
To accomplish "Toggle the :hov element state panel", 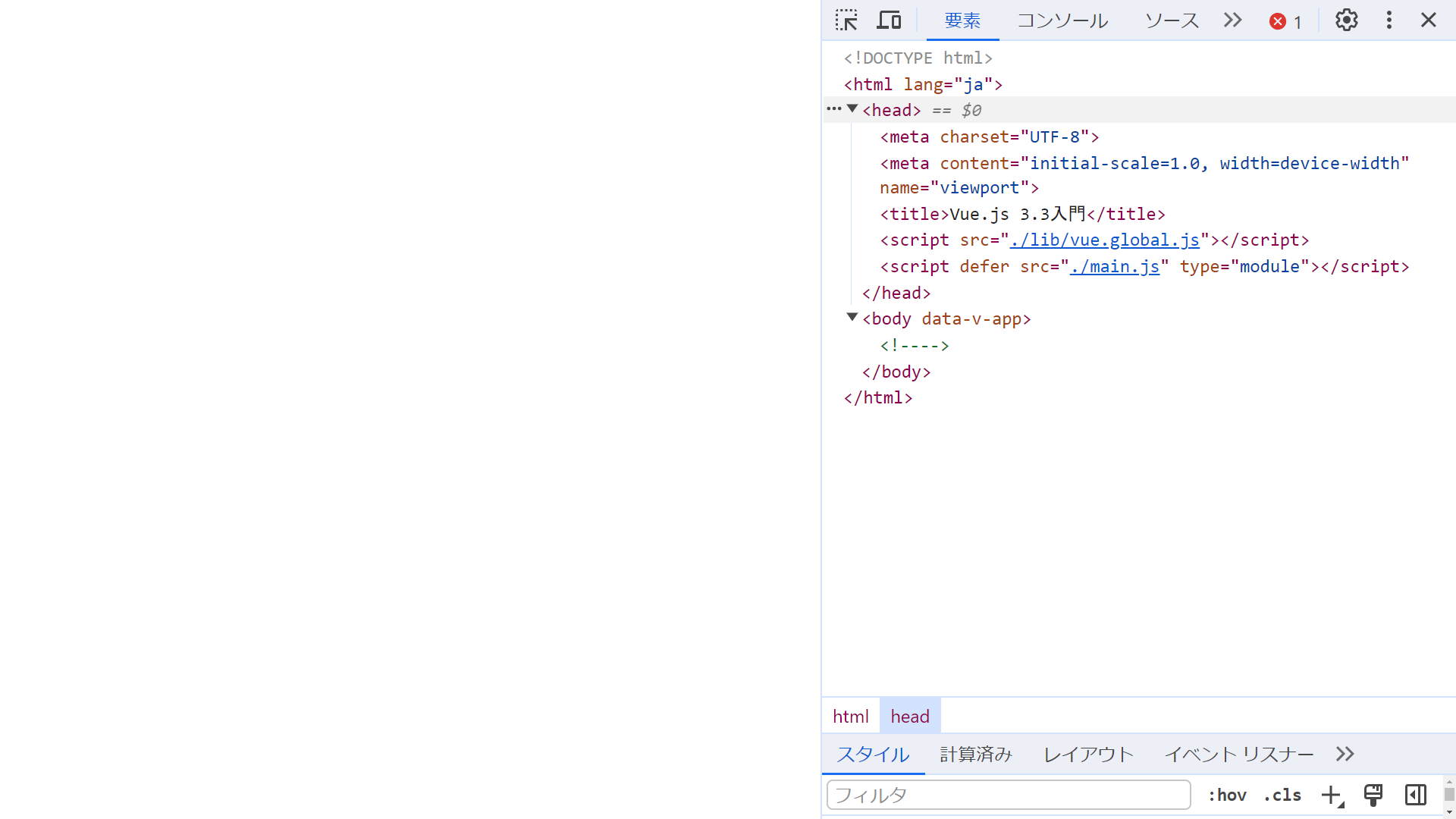I will 1227,795.
